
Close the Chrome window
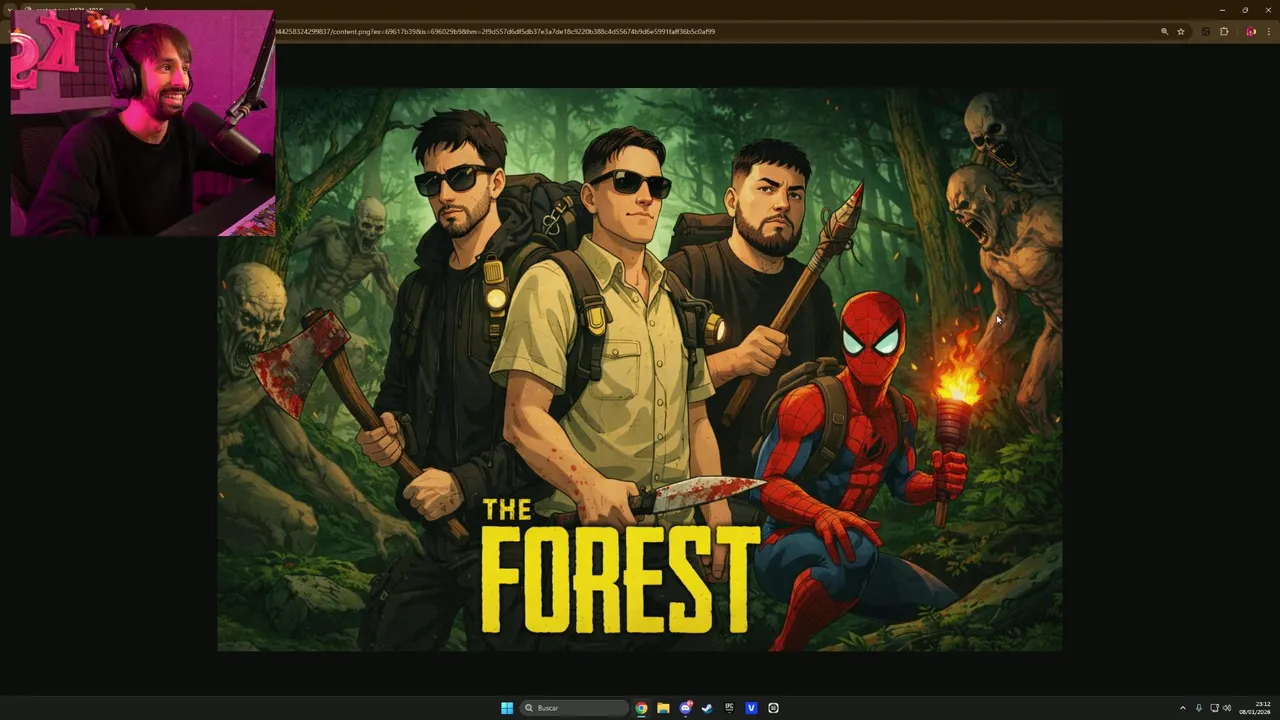tap(1268, 10)
